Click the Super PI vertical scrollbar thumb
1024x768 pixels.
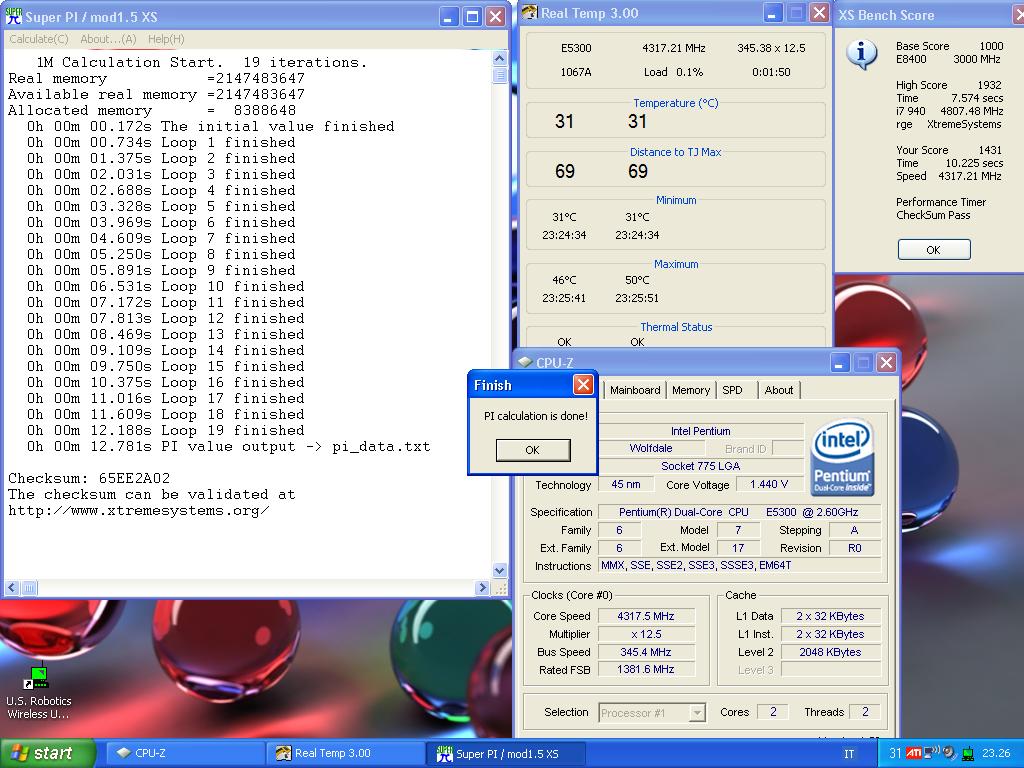coord(500,75)
